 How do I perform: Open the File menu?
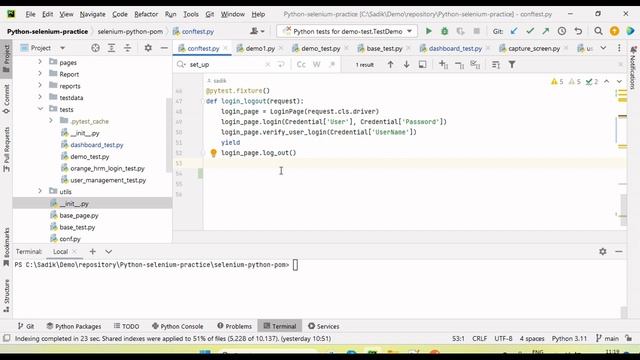pos(30,14)
